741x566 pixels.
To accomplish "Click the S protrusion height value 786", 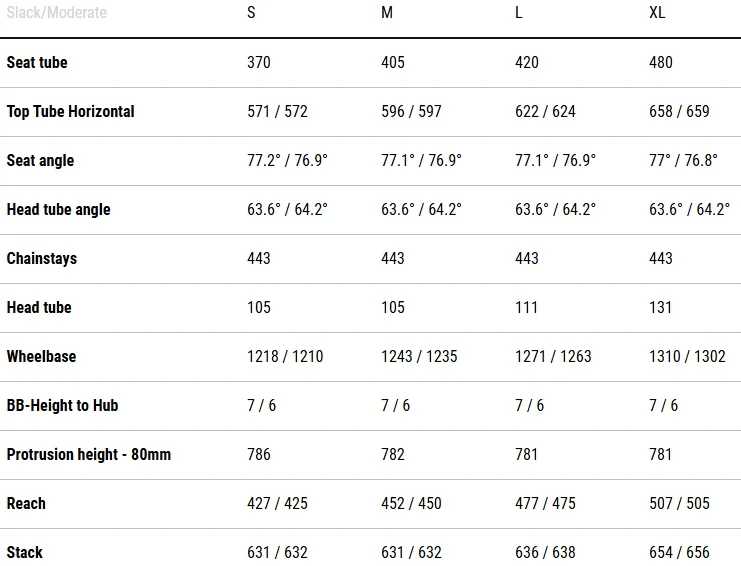I will tap(259, 455).
